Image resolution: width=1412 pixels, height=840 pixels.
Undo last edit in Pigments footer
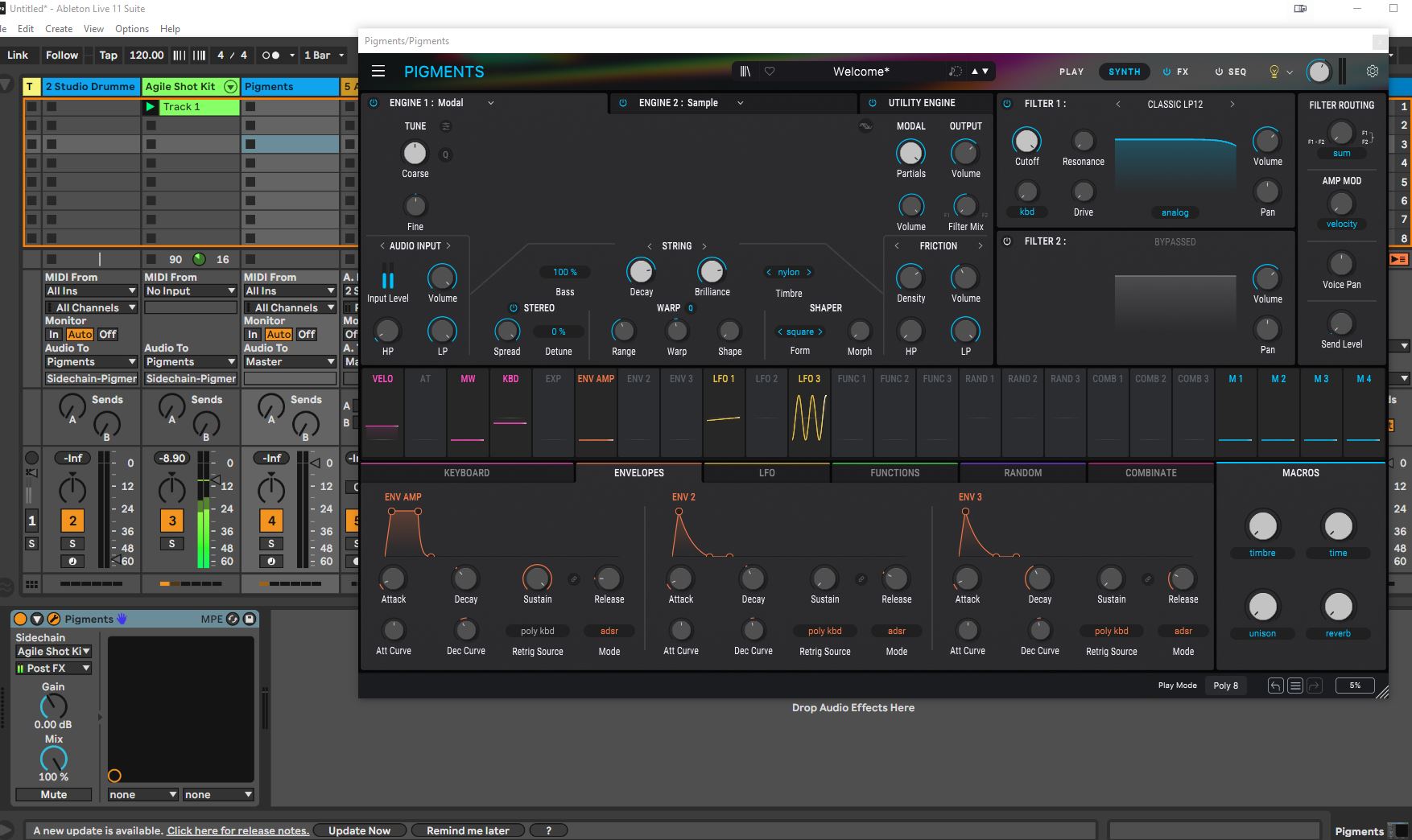[x=1275, y=686]
